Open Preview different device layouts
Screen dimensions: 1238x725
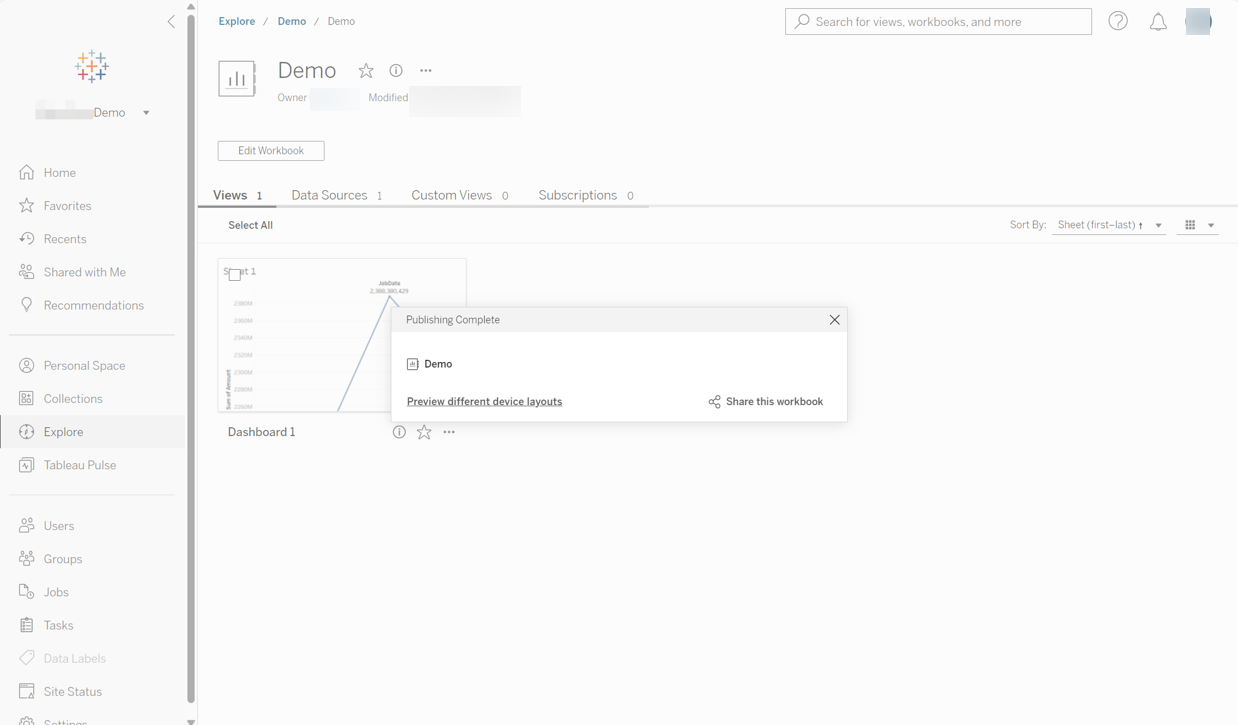point(484,401)
